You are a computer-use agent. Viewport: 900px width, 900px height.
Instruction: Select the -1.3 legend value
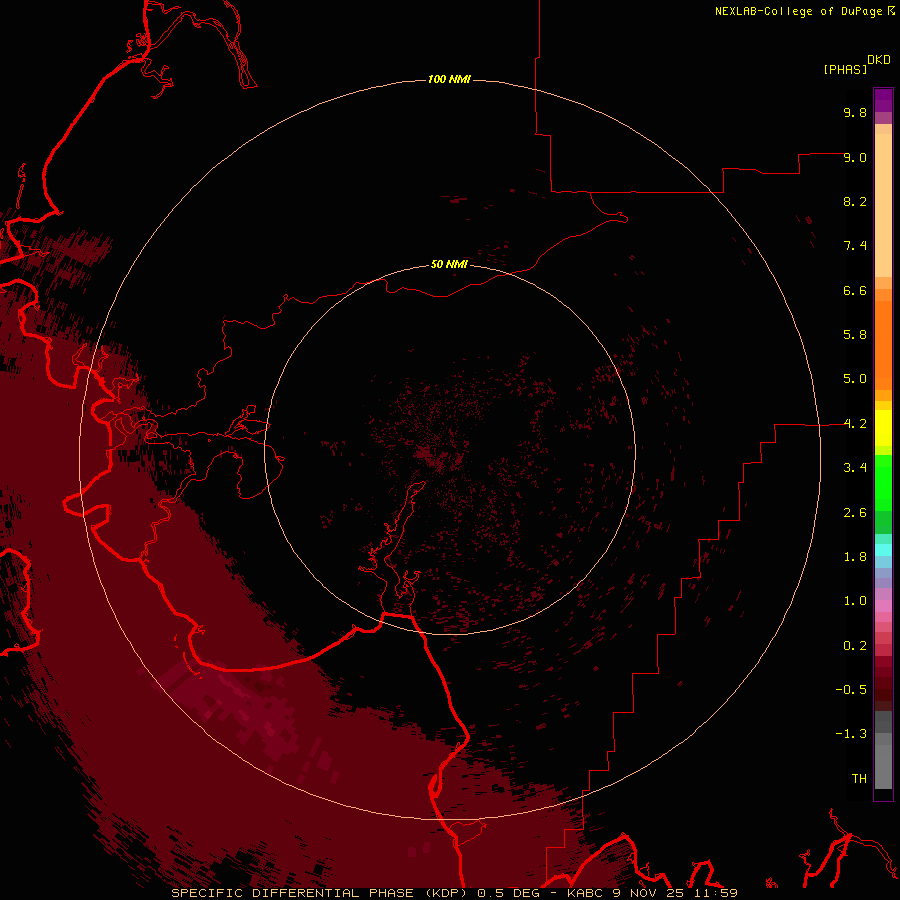[x=851, y=734]
